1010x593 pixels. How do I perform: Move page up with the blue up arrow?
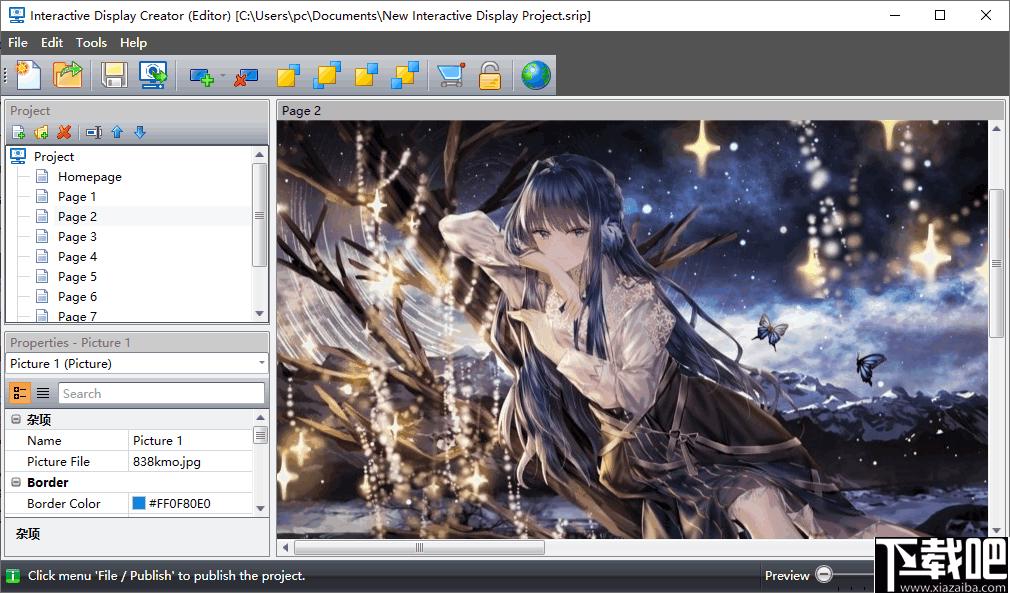pos(117,133)
